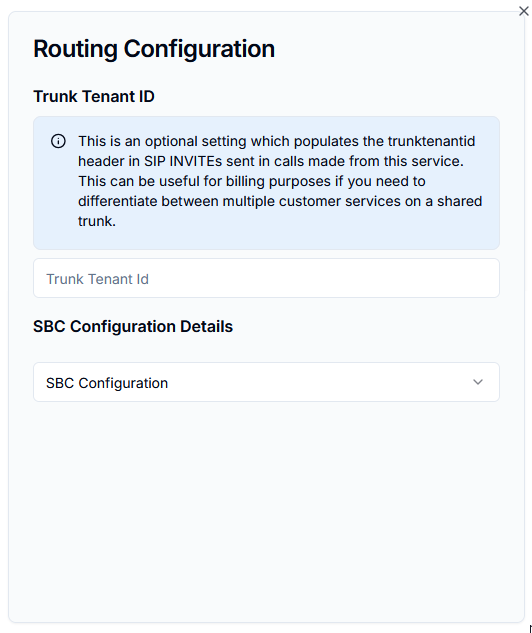The image size is (532, 633).
Task: Open the SBC Configuration dropdown
Action: coord(266,382)
